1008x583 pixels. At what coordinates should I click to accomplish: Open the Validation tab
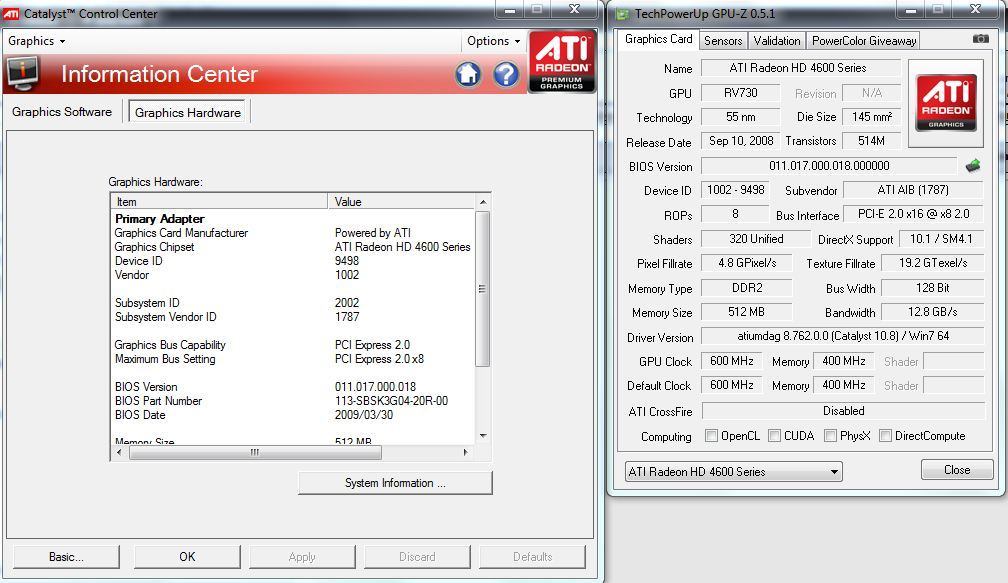click(x=777, y=40)
